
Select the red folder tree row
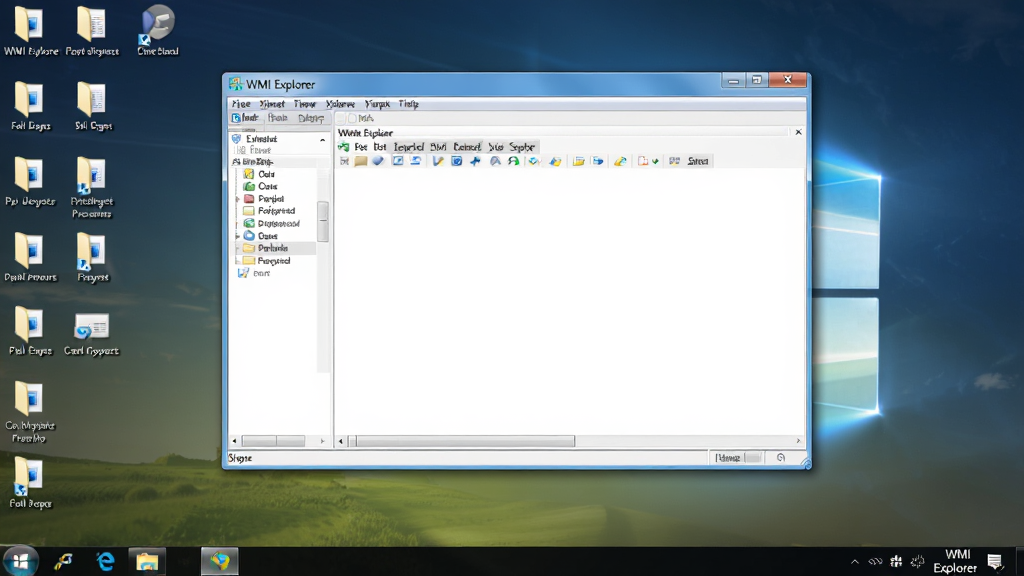[x=264, y=199]
